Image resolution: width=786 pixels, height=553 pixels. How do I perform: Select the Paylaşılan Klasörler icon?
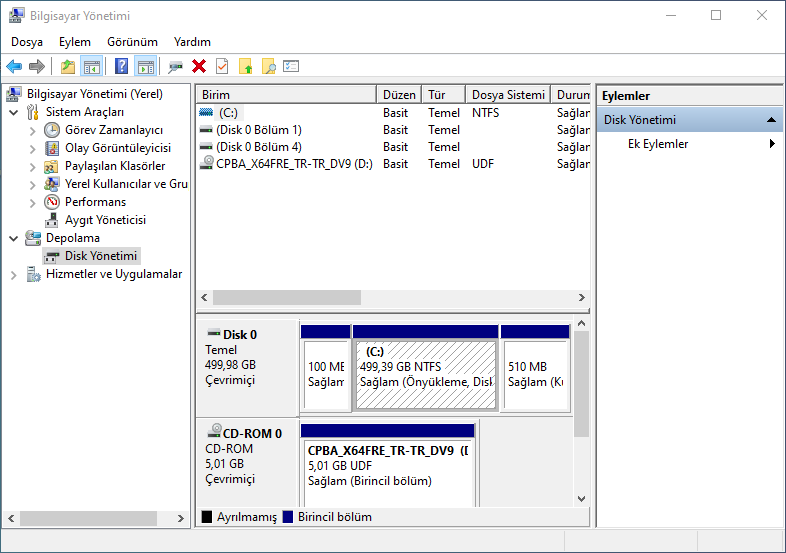tap(51, 166)
